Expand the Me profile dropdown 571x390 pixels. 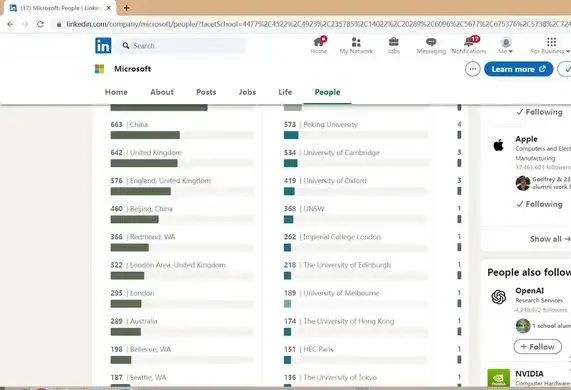tap(505, 46)
